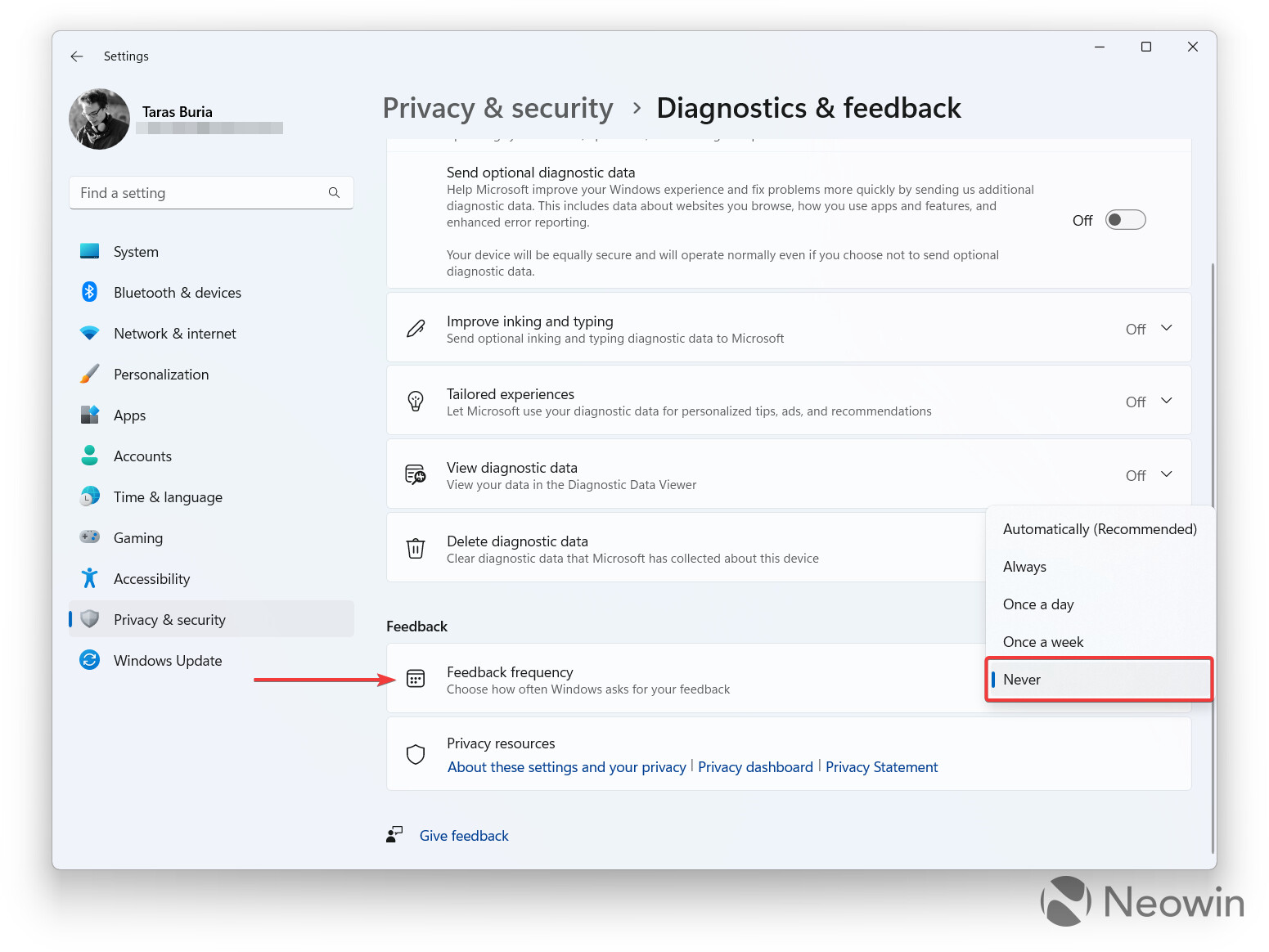Open the Delete diagnostic data row
This screenshot has width=1269, height=952.
tap(686, 548)
